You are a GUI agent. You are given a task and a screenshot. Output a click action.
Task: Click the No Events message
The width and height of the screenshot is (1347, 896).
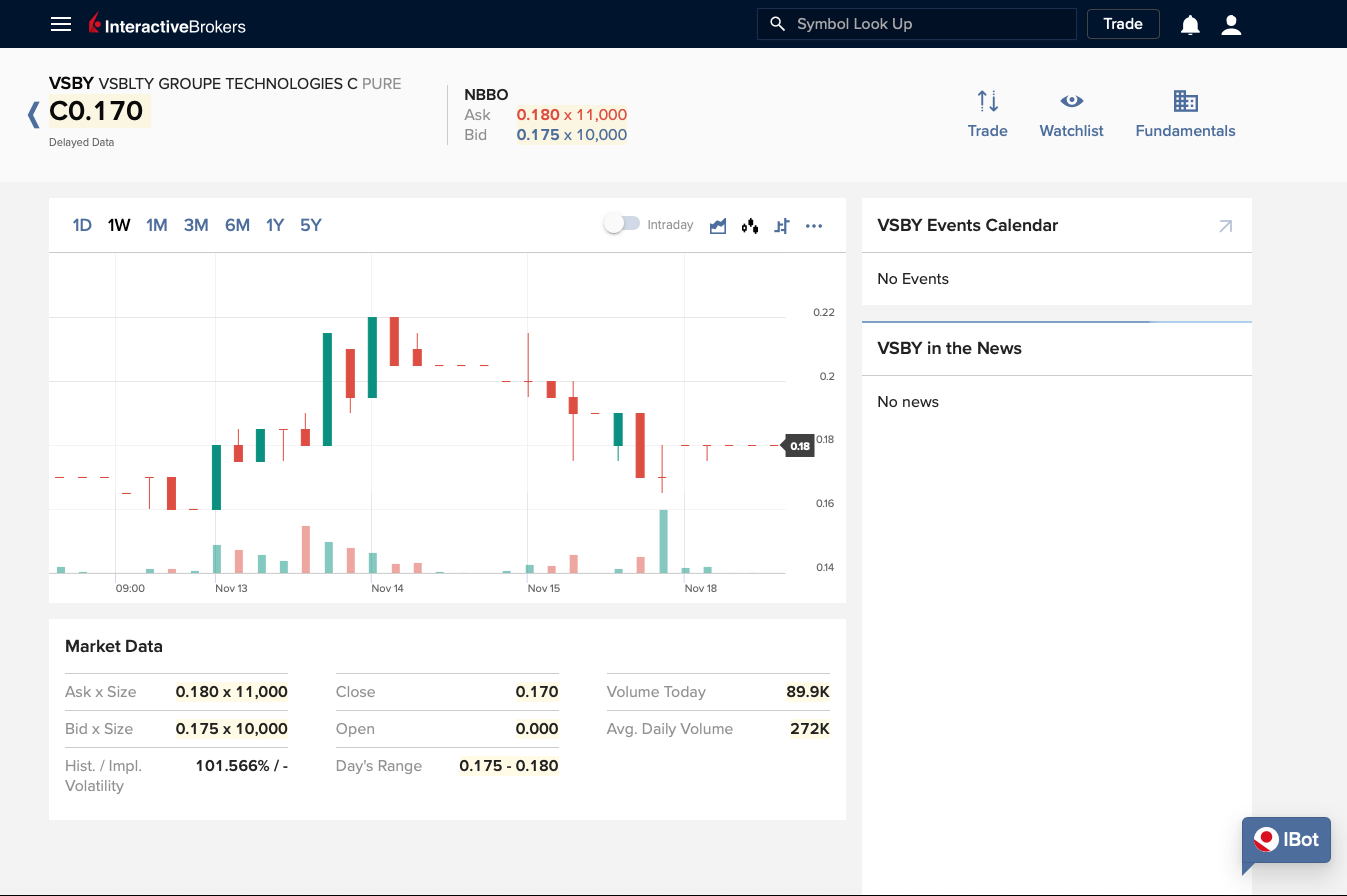913,279
